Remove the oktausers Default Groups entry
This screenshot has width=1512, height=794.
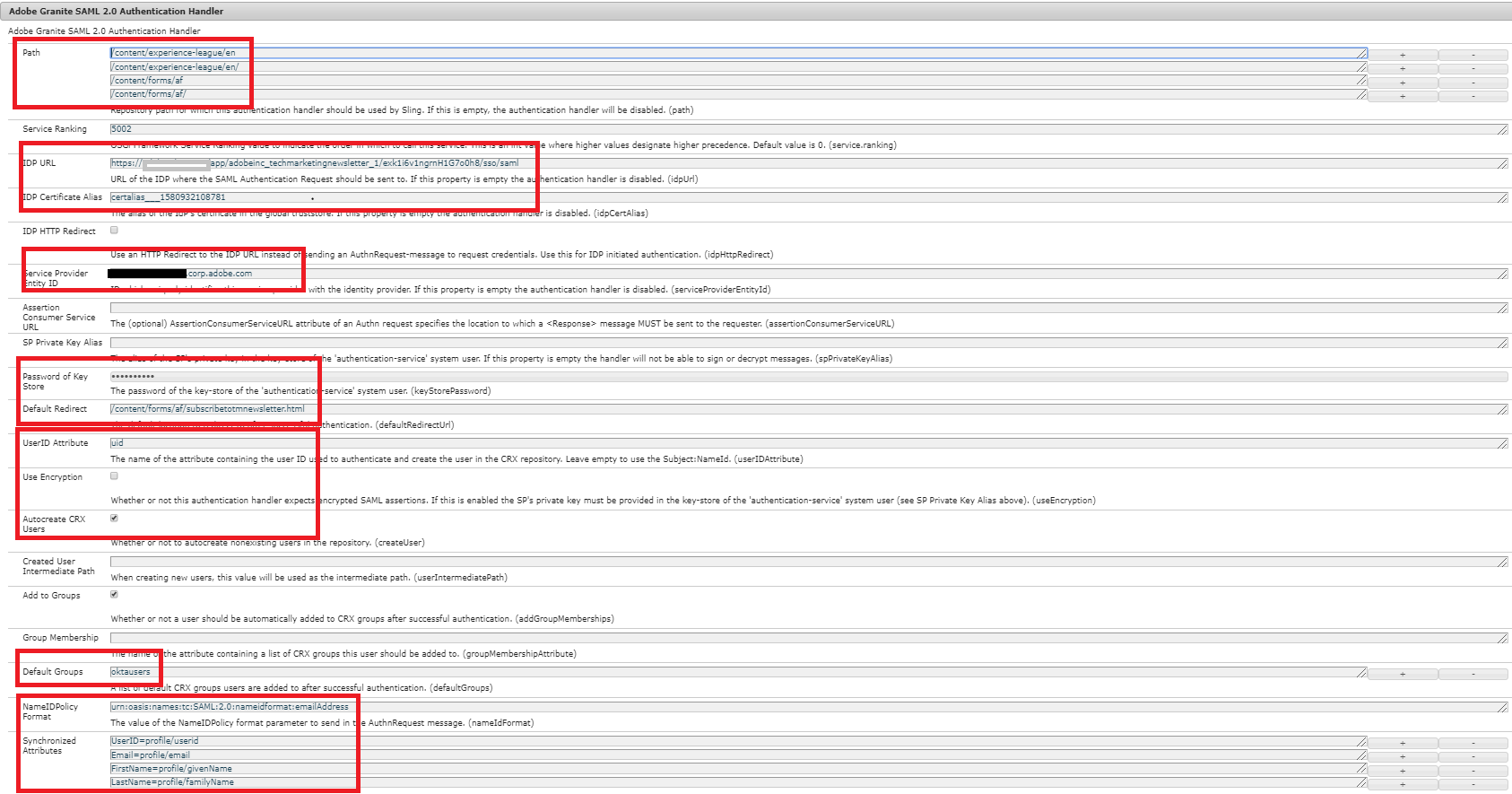pos(1473,674)
